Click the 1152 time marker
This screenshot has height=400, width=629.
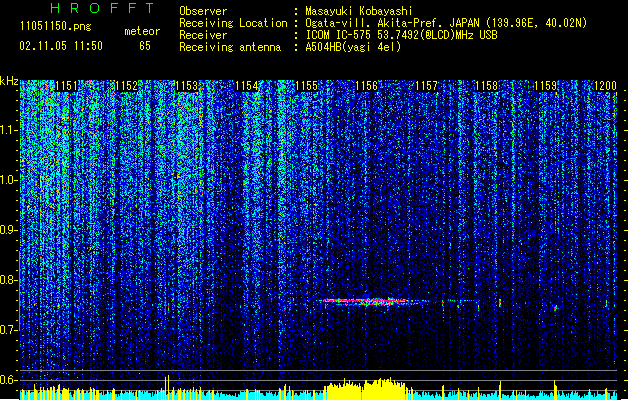(126, 86)
